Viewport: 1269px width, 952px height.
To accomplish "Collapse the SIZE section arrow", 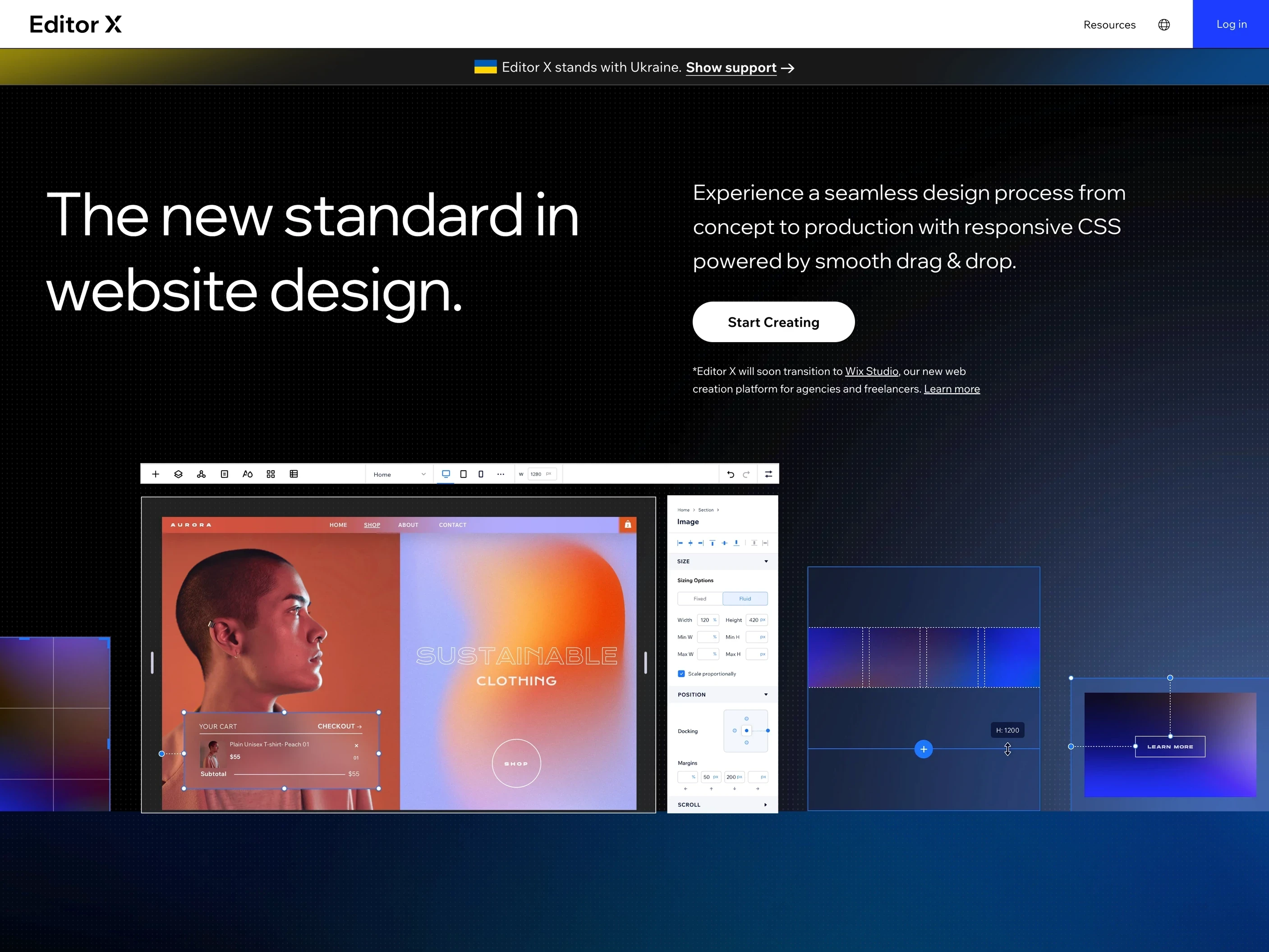I will coord(766,562).
